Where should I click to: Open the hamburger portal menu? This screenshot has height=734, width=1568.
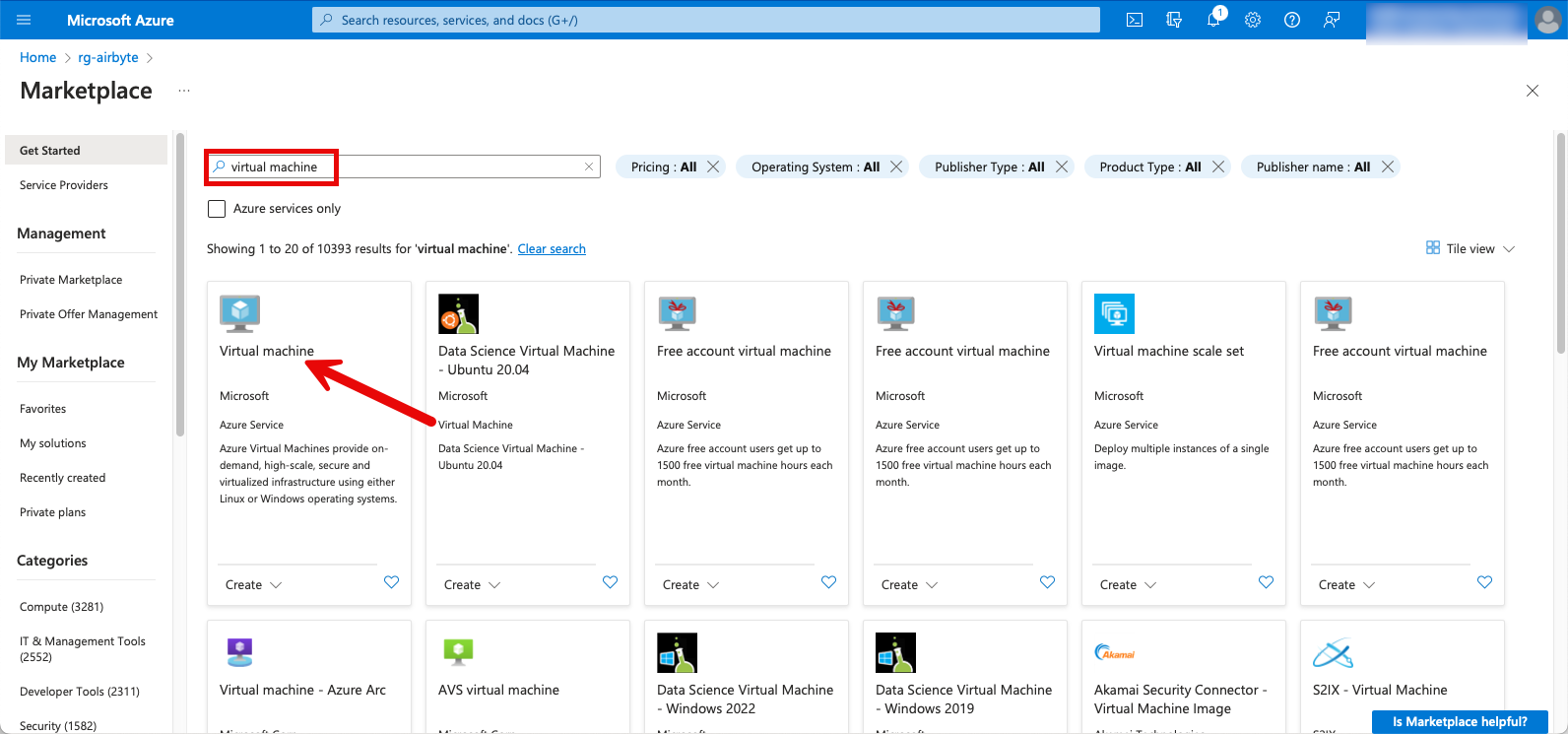[x=25, y=20]
